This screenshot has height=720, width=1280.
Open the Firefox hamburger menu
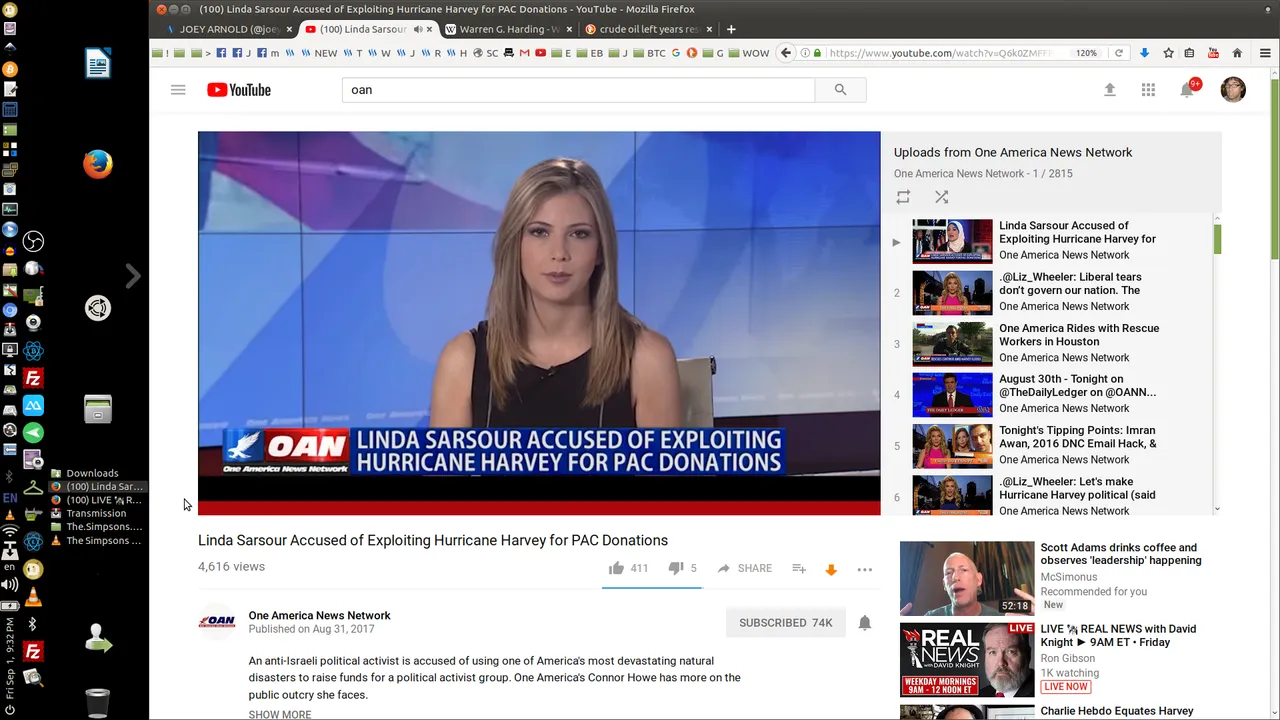pyautogui.click(x=1265, y=53)
